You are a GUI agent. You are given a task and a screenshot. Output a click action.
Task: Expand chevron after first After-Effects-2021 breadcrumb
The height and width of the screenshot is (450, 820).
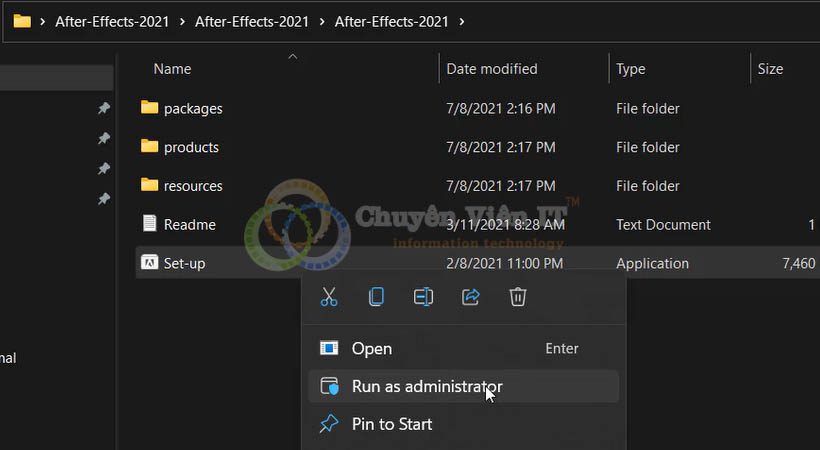(x=182, y=21)
